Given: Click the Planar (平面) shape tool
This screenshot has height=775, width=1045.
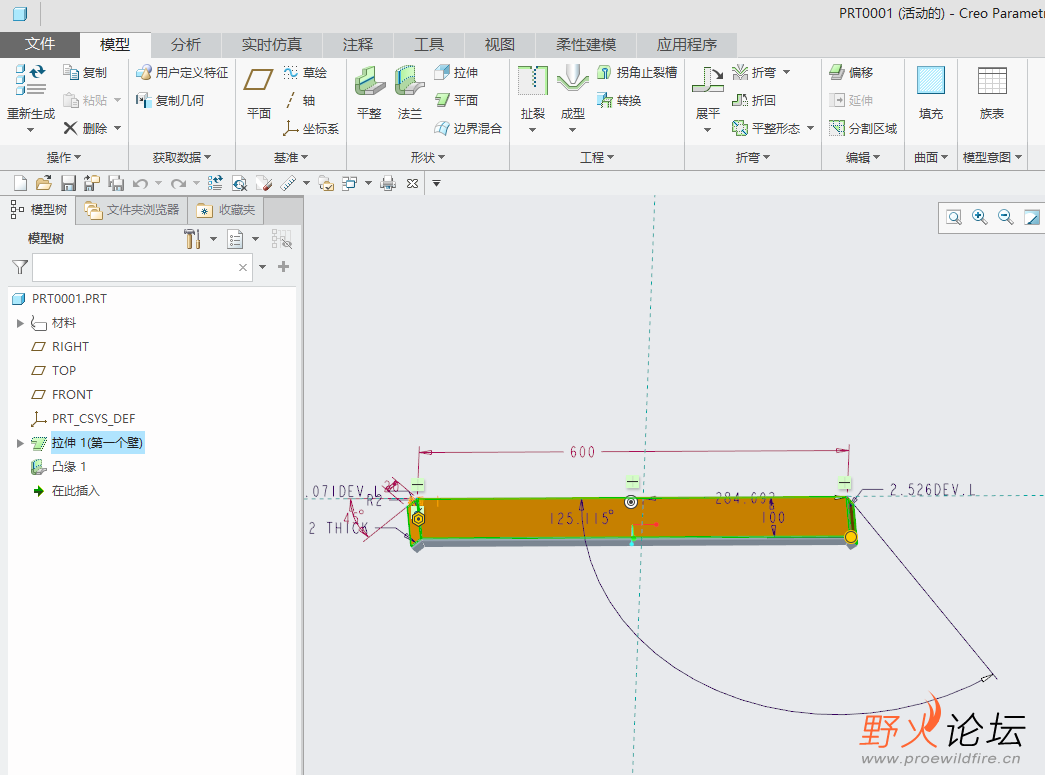Looking at the screenshot, I should pyautogui.click(x=457, y=100).
